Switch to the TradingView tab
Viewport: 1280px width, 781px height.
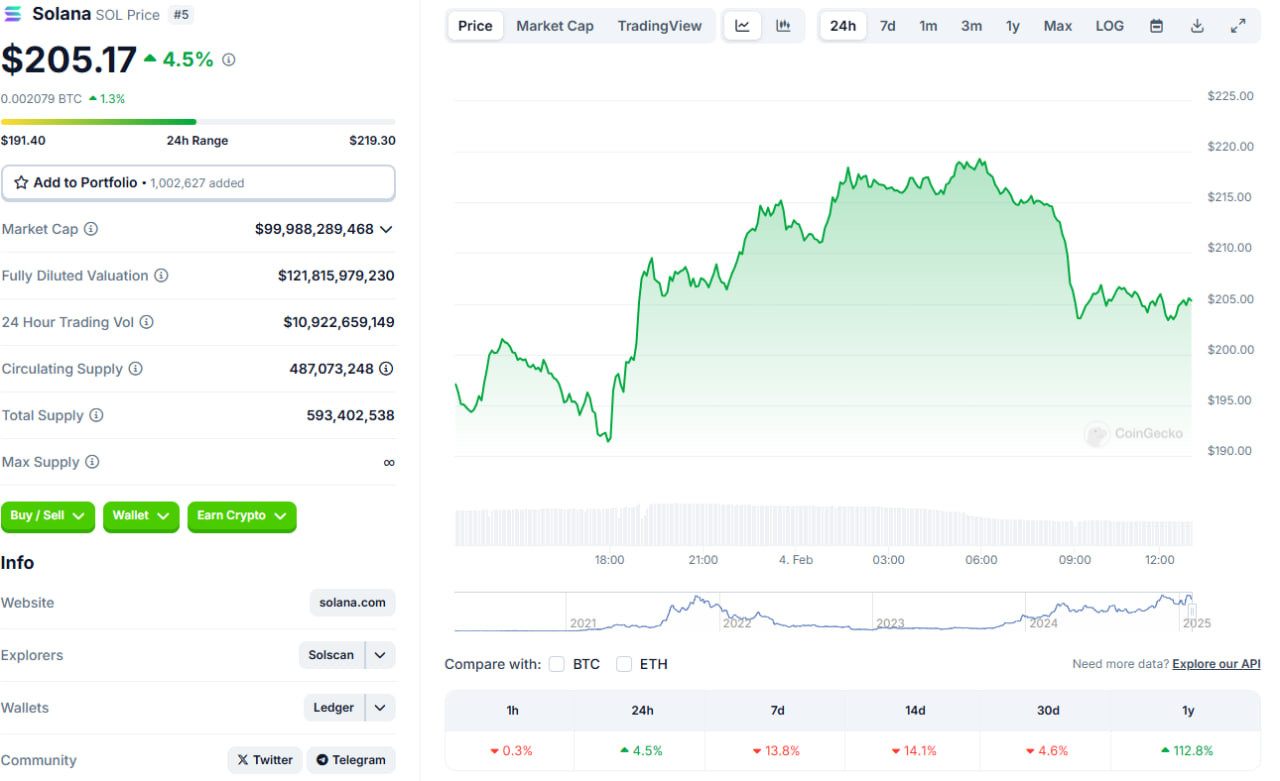[660, 26]
